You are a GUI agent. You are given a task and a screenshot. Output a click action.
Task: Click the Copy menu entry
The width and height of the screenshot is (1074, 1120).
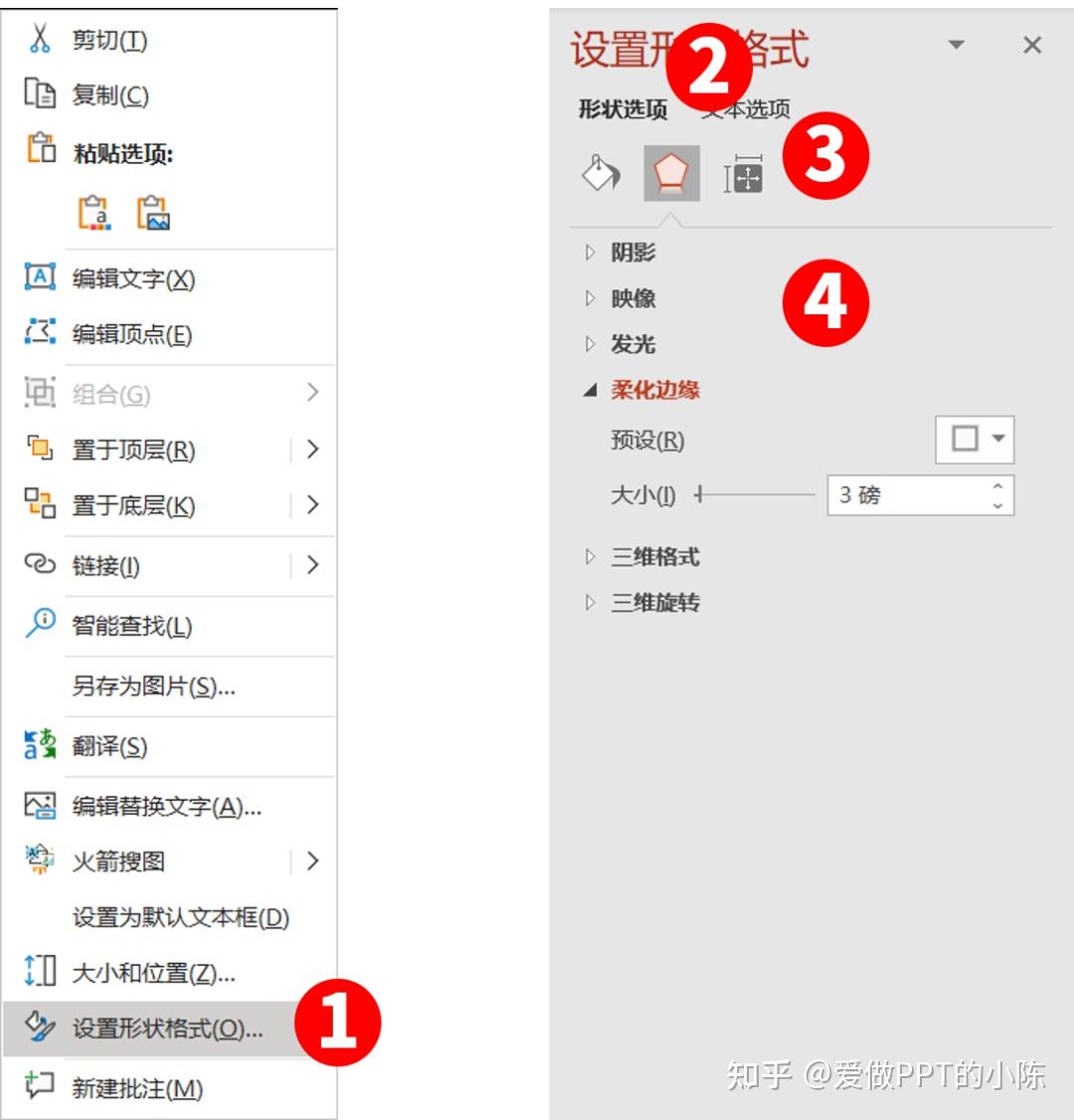click(x=169, y=95)
